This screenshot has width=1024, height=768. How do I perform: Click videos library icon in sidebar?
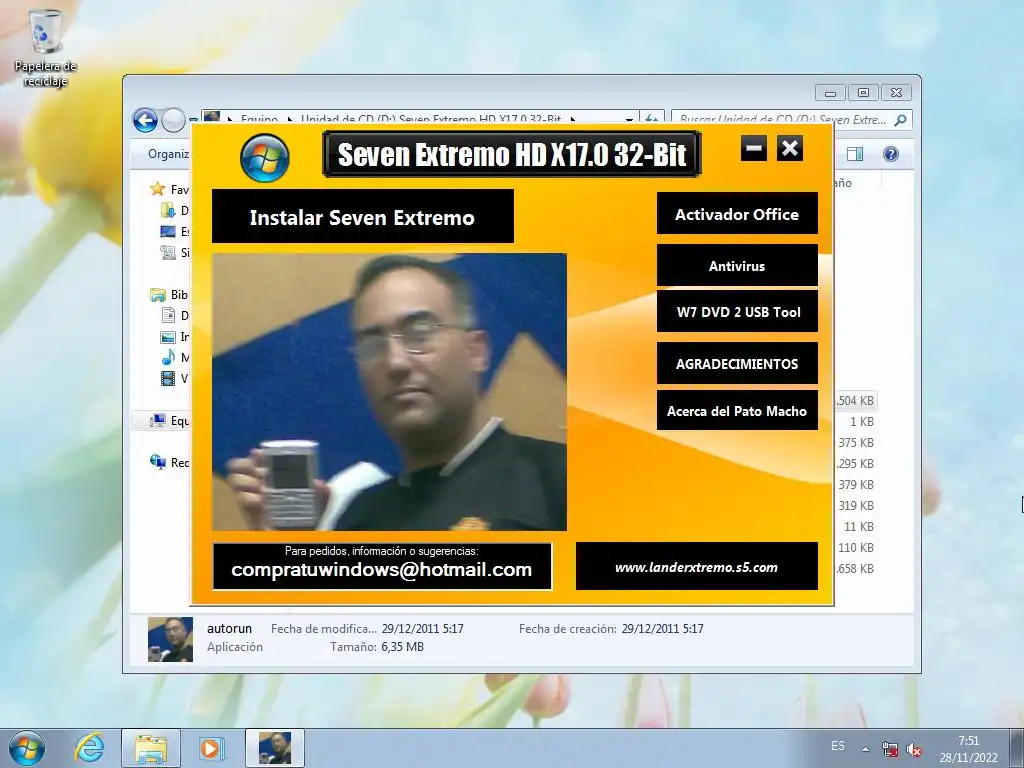coord(168,378)
